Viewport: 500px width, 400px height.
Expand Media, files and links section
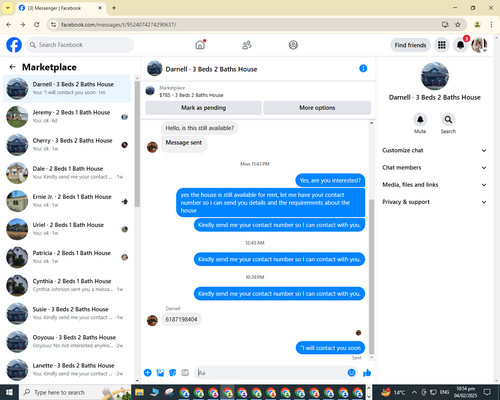coord(434,185)
